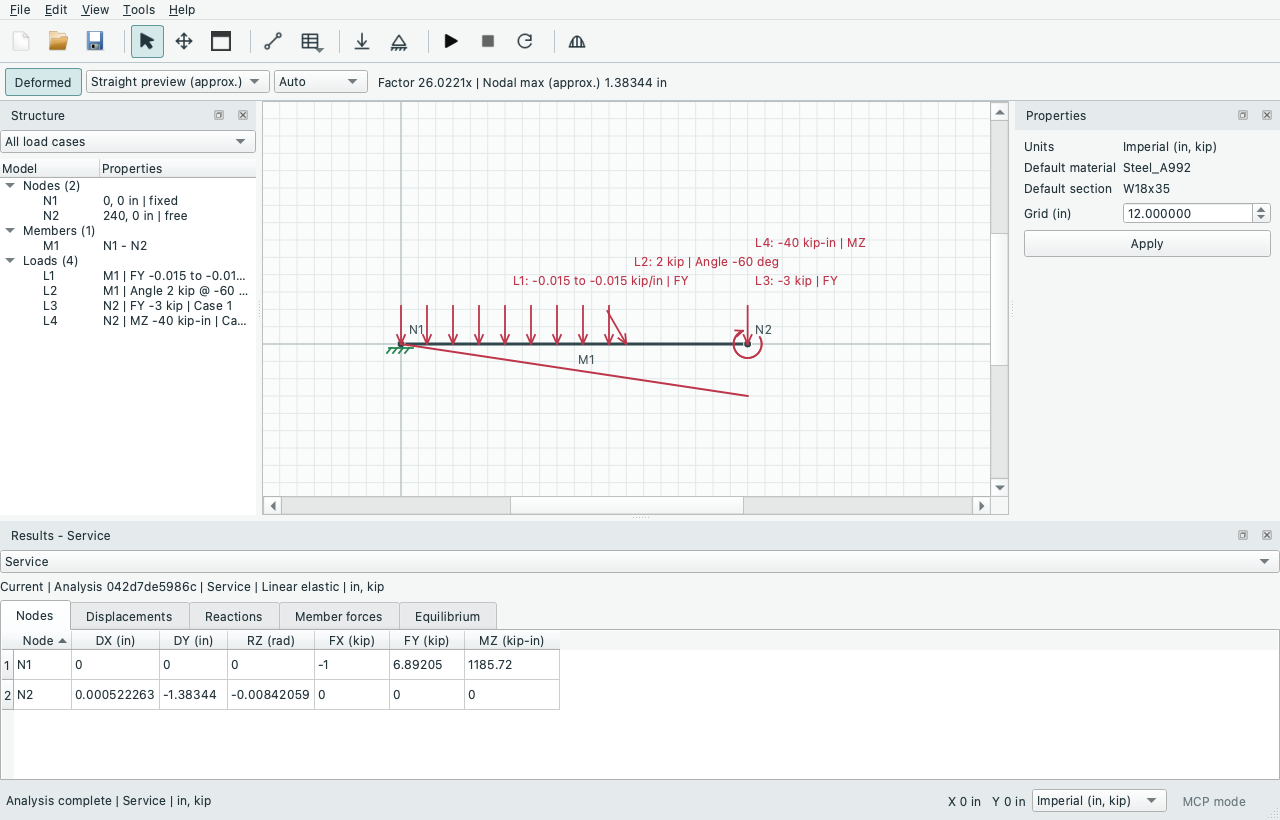Open the All load cases dropdown
This screenshot has width=1280, height=820.
(128, 142)
